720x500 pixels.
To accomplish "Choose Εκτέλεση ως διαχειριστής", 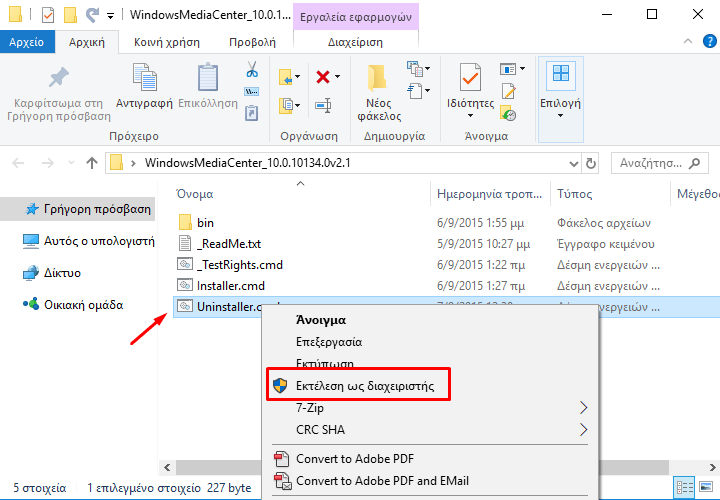I will pyautogui.click(x=359, y=386).
